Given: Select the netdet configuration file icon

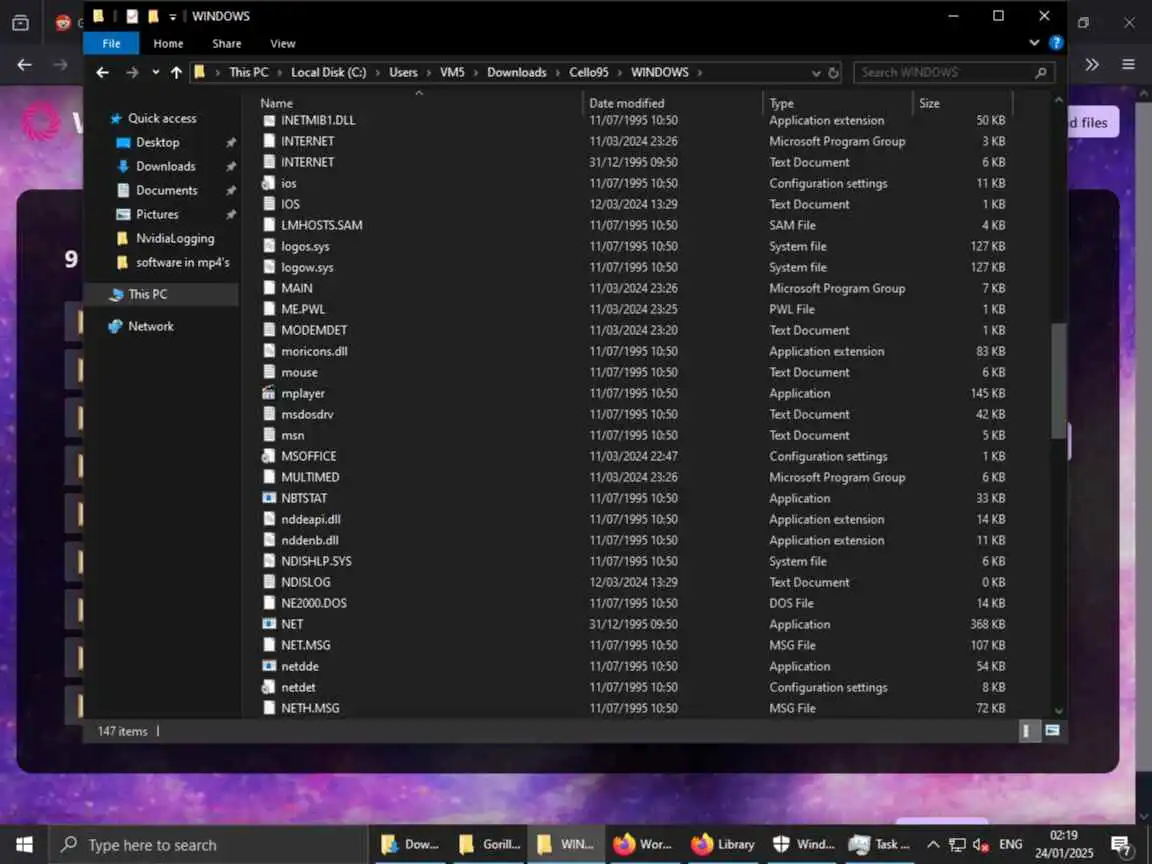Looking at the screenshot, I should coord(269,687).
